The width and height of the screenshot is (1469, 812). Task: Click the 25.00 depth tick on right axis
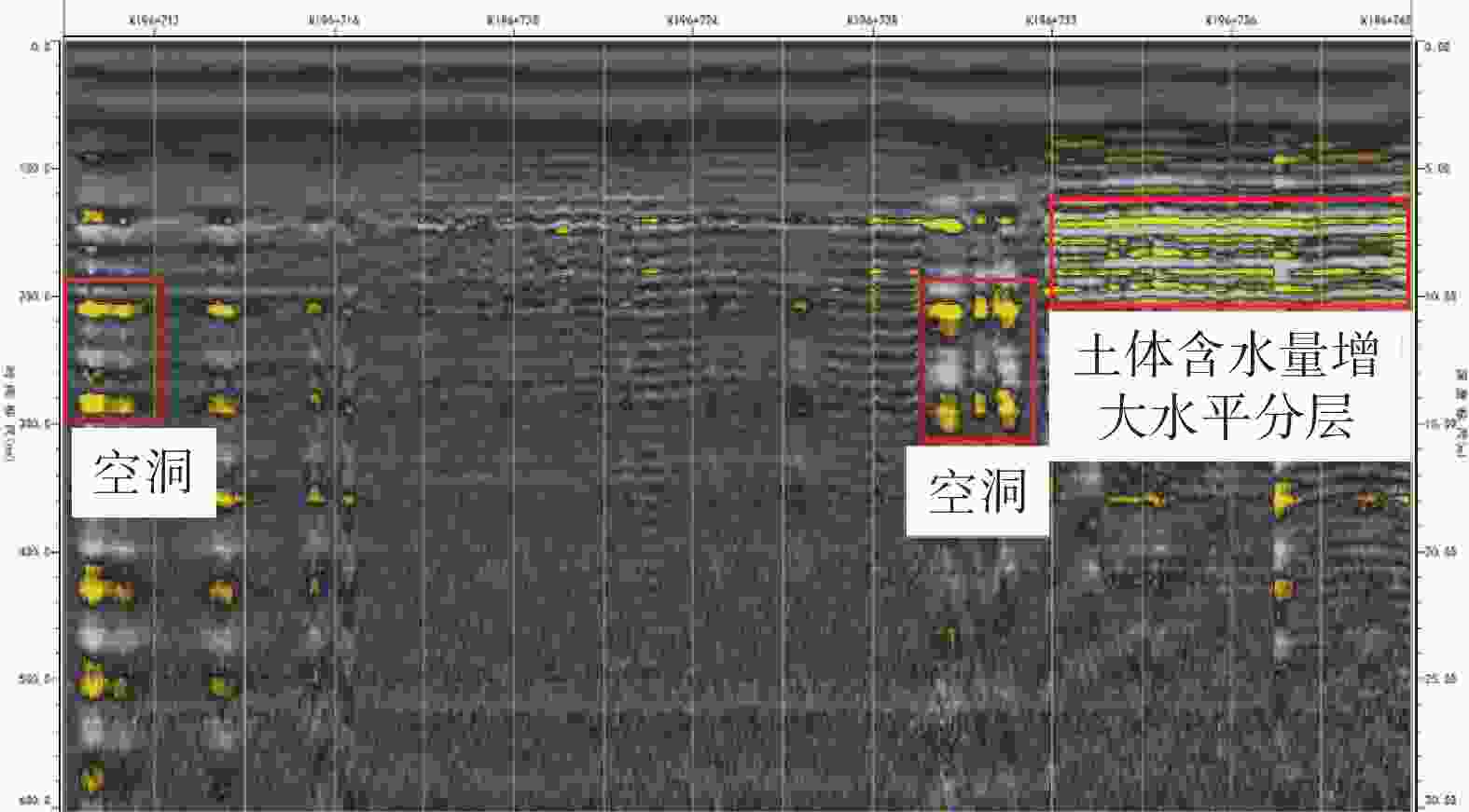coord(1437,680)
